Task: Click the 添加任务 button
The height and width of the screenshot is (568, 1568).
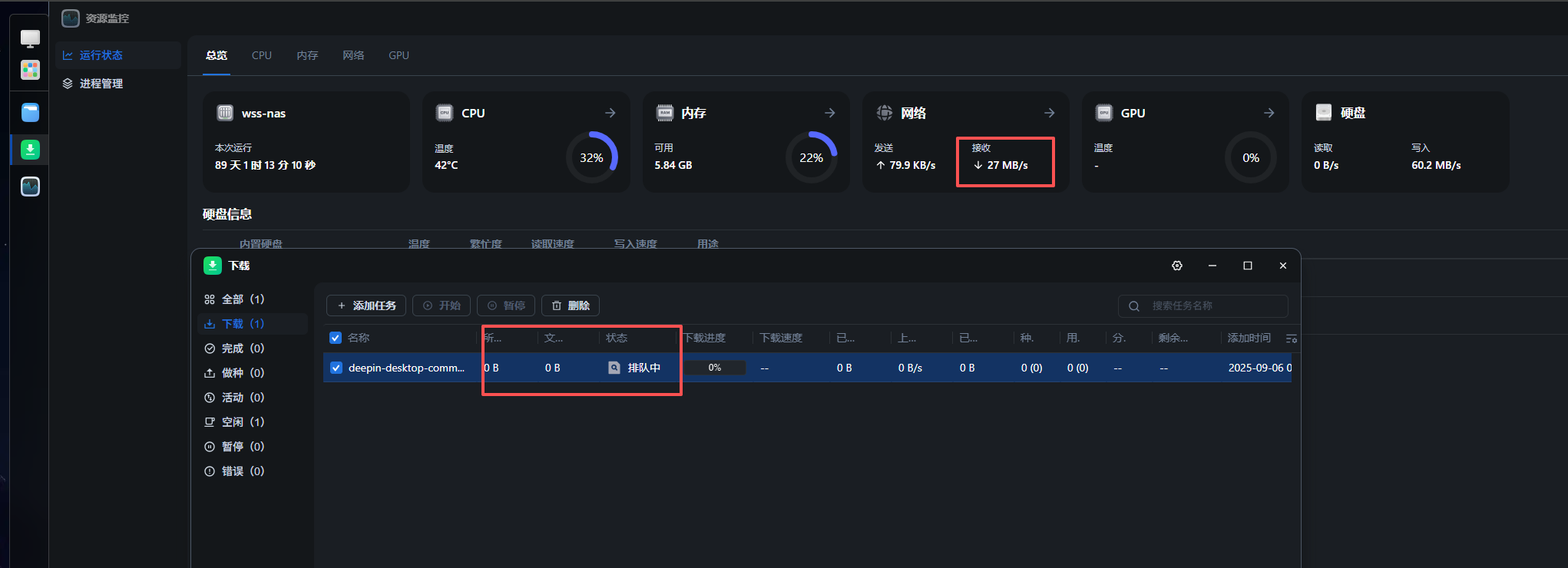Action: click(x=367, y=305)
